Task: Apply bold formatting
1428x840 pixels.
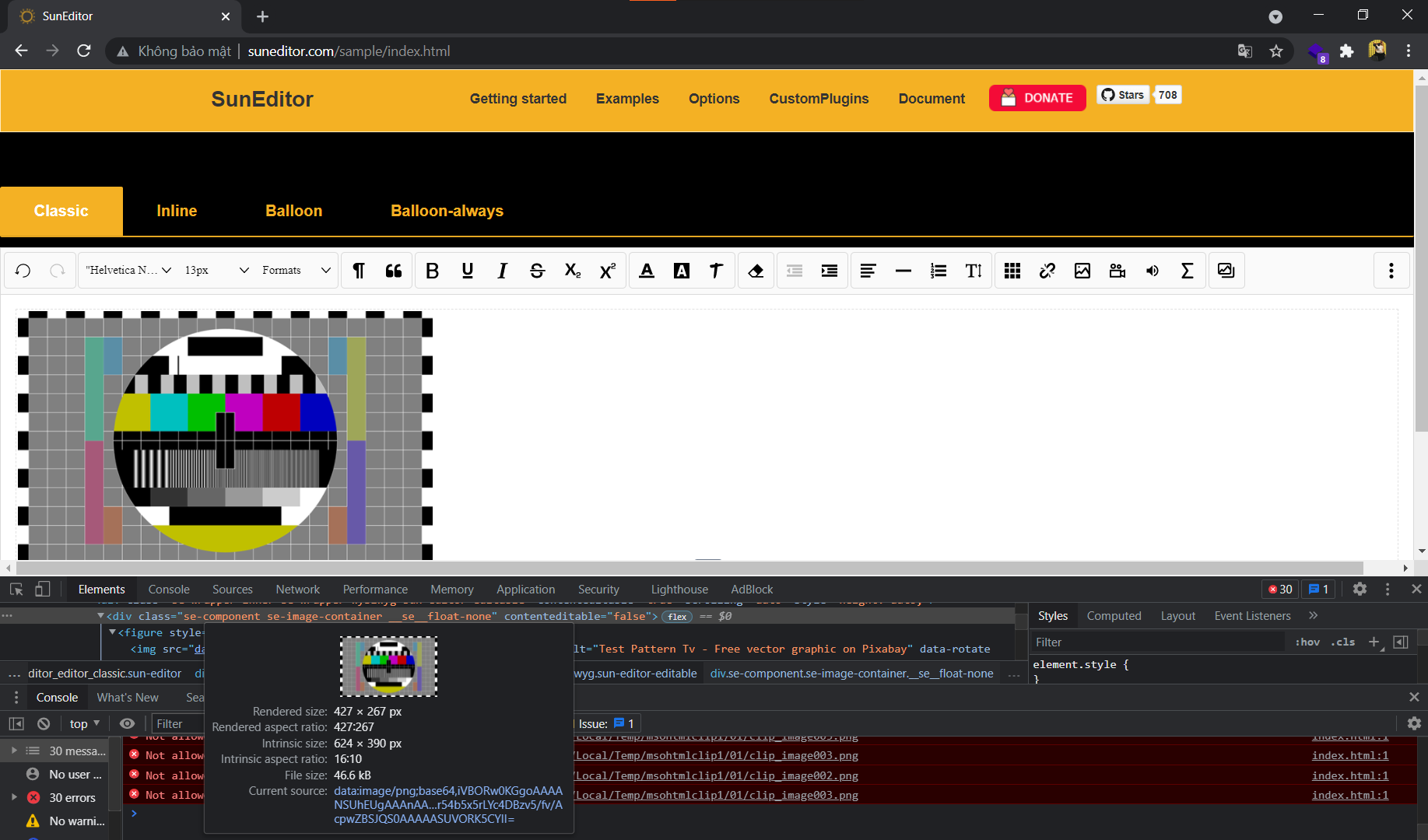Action: point(433,270)
